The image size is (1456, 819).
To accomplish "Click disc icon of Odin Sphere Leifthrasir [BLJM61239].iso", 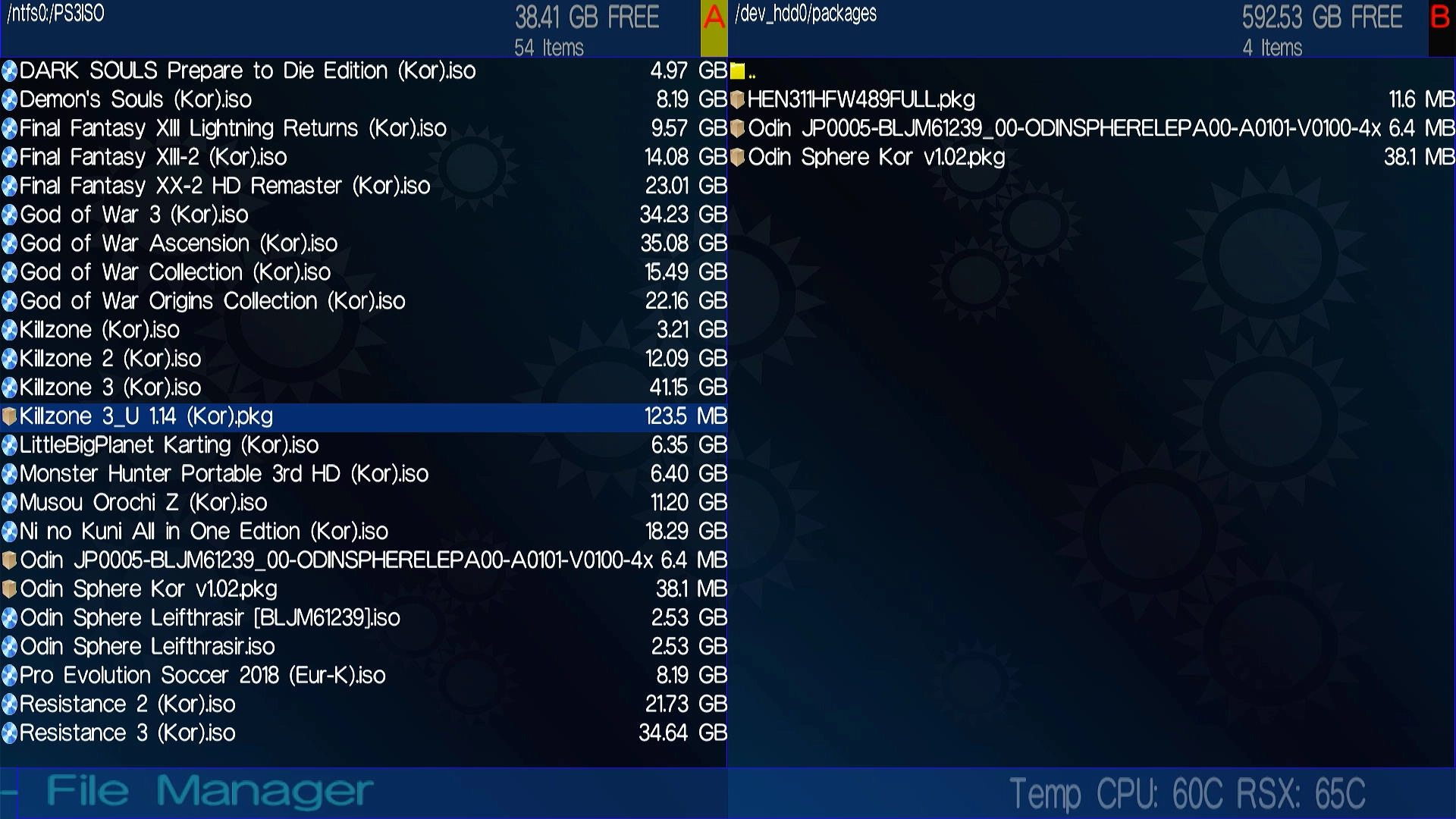I will point(10,619).
